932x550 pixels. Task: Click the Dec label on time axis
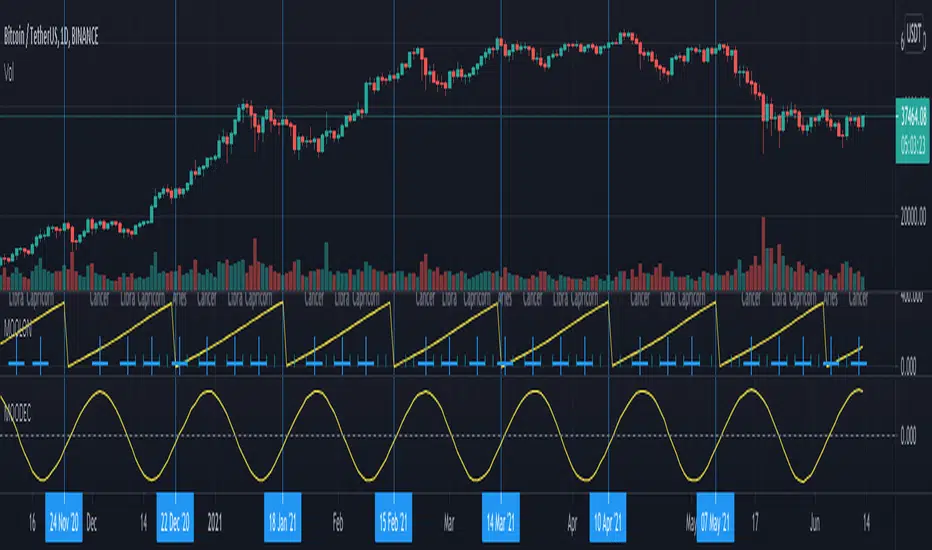(92, 521)
